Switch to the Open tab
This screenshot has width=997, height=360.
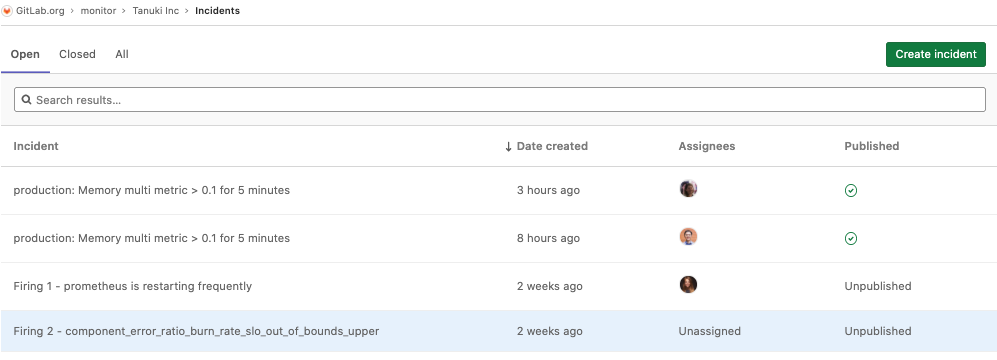click(25, 55)
